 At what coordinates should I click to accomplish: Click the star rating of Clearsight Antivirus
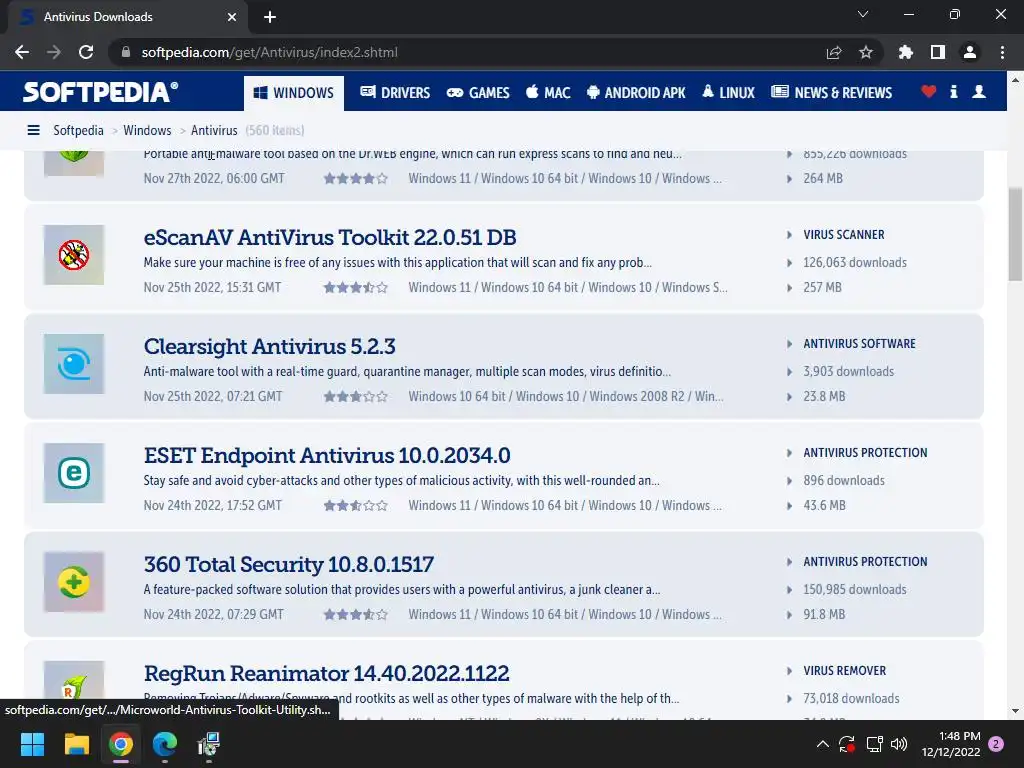(x=356, y=396)
